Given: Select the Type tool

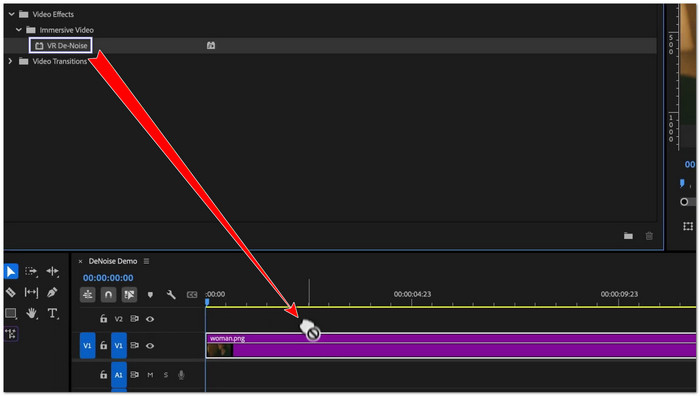Looking at the screenshot, I should coord(53,313).
